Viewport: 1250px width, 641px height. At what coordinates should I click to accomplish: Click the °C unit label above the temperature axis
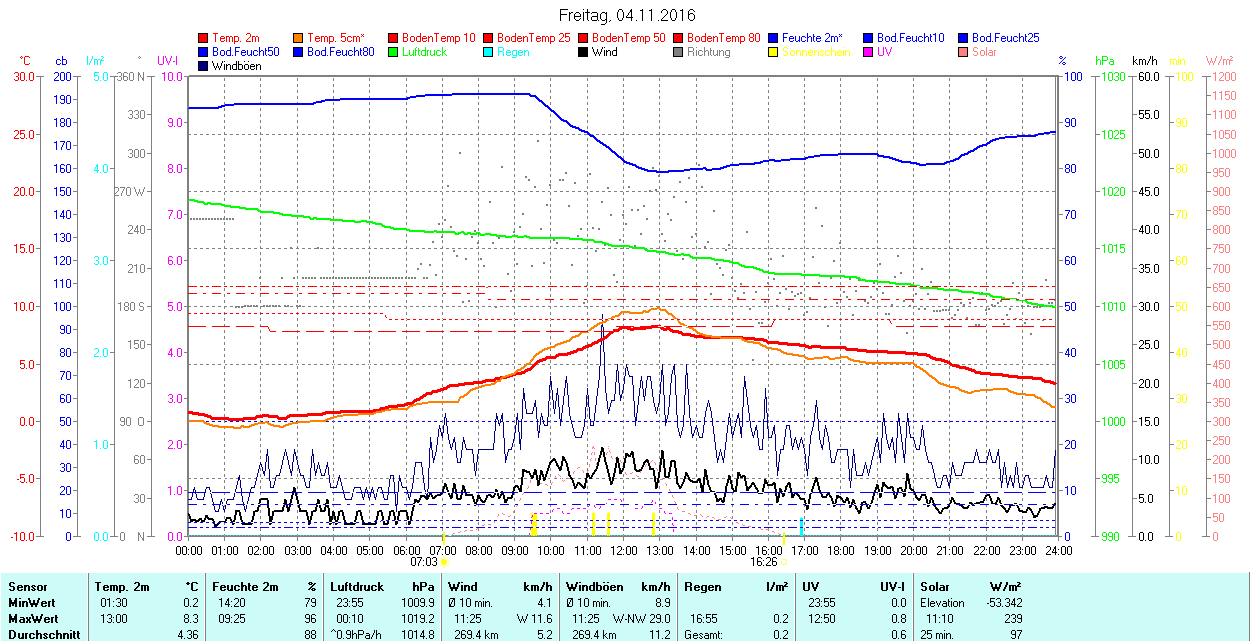click(24, 61)
